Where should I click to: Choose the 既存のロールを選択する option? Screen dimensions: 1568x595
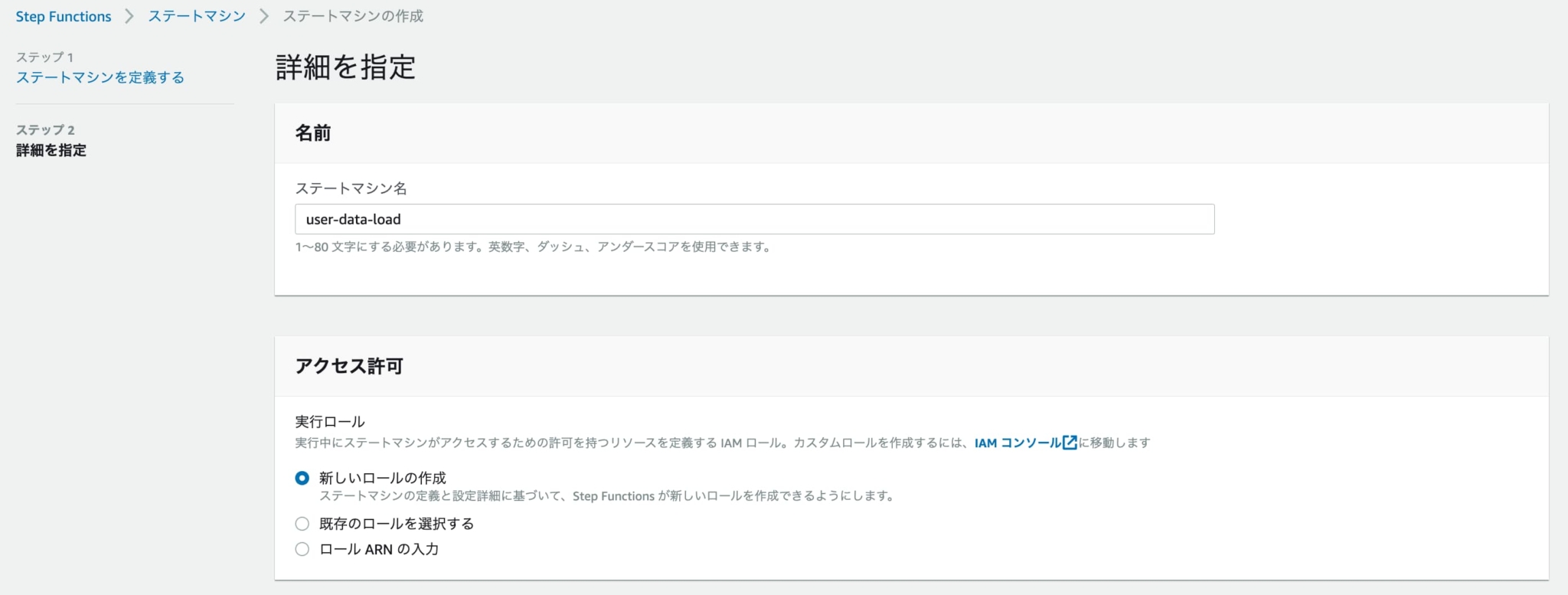pos(302,524)
